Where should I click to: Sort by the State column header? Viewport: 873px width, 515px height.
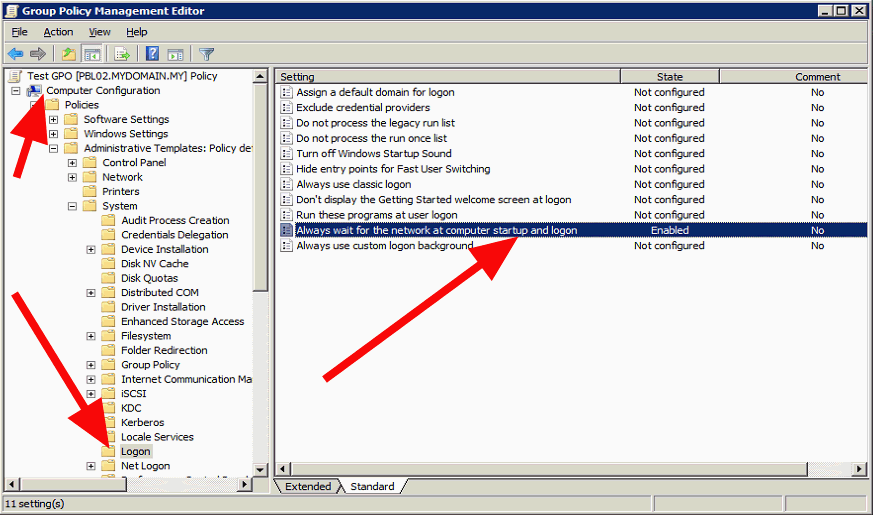(x=669, y=77)
